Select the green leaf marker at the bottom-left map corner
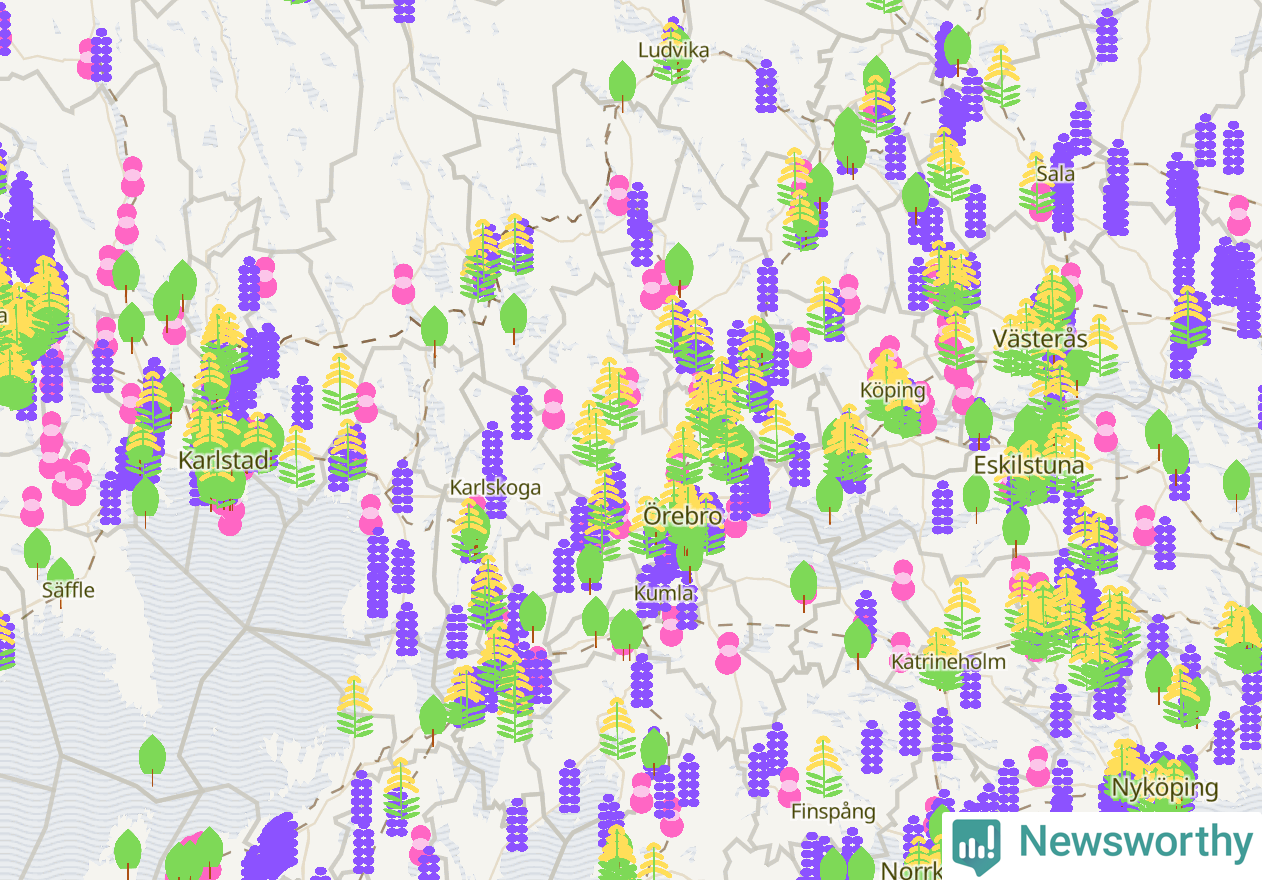The height and width of the screenshot is (880, 1262). click(128, 855)
